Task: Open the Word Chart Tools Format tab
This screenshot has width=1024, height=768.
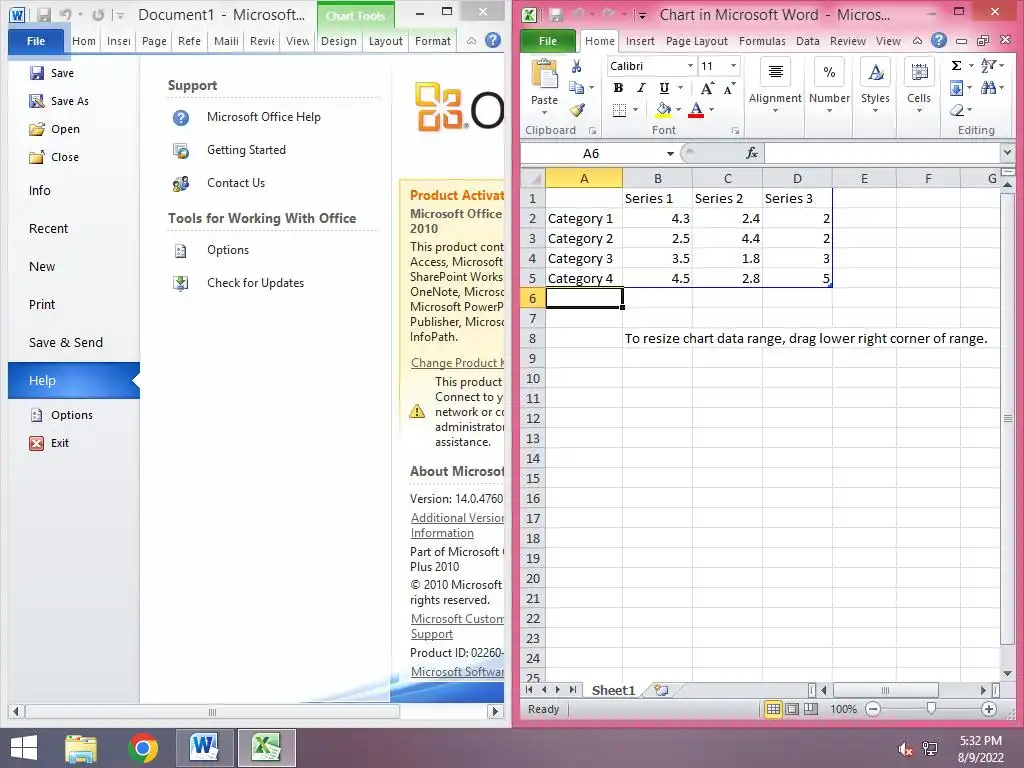Action: 433,41
